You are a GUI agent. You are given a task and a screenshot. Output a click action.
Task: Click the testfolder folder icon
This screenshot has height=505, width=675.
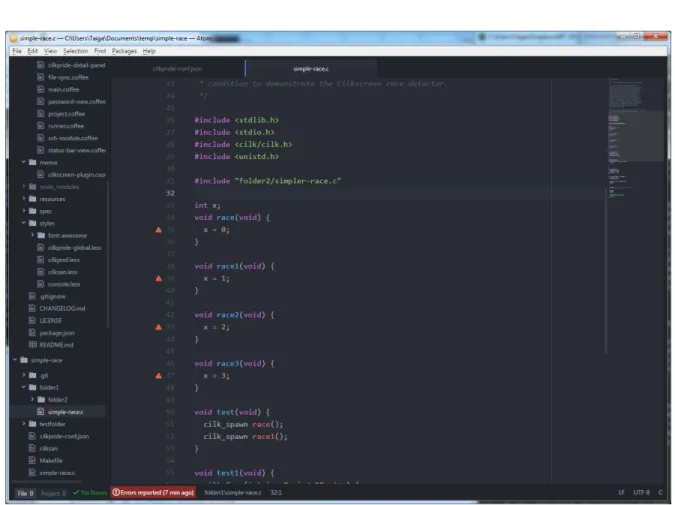[x=33, y=424]
